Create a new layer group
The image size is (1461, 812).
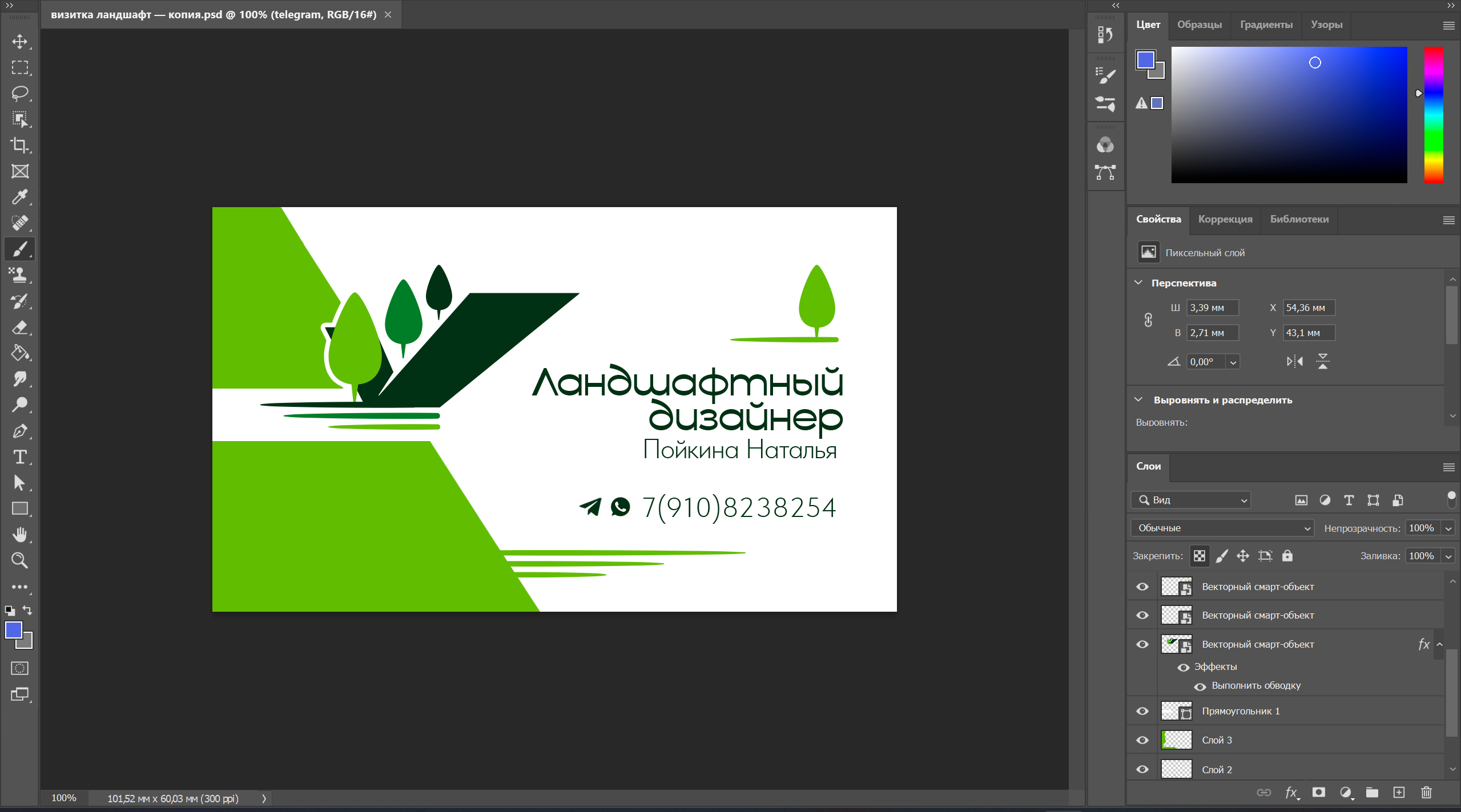1372,793
